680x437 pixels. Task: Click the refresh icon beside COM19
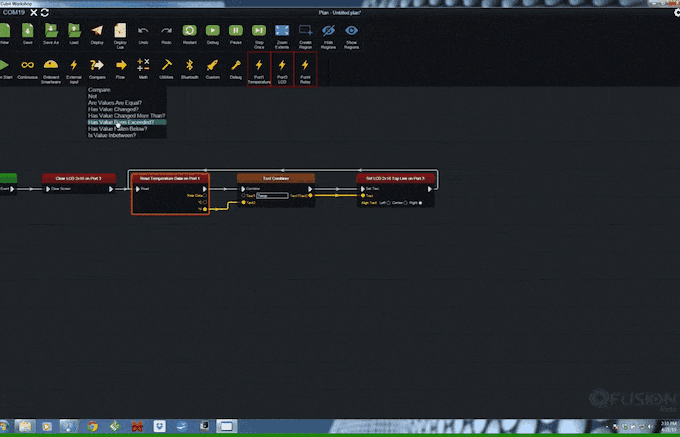(x=45, y=13)
